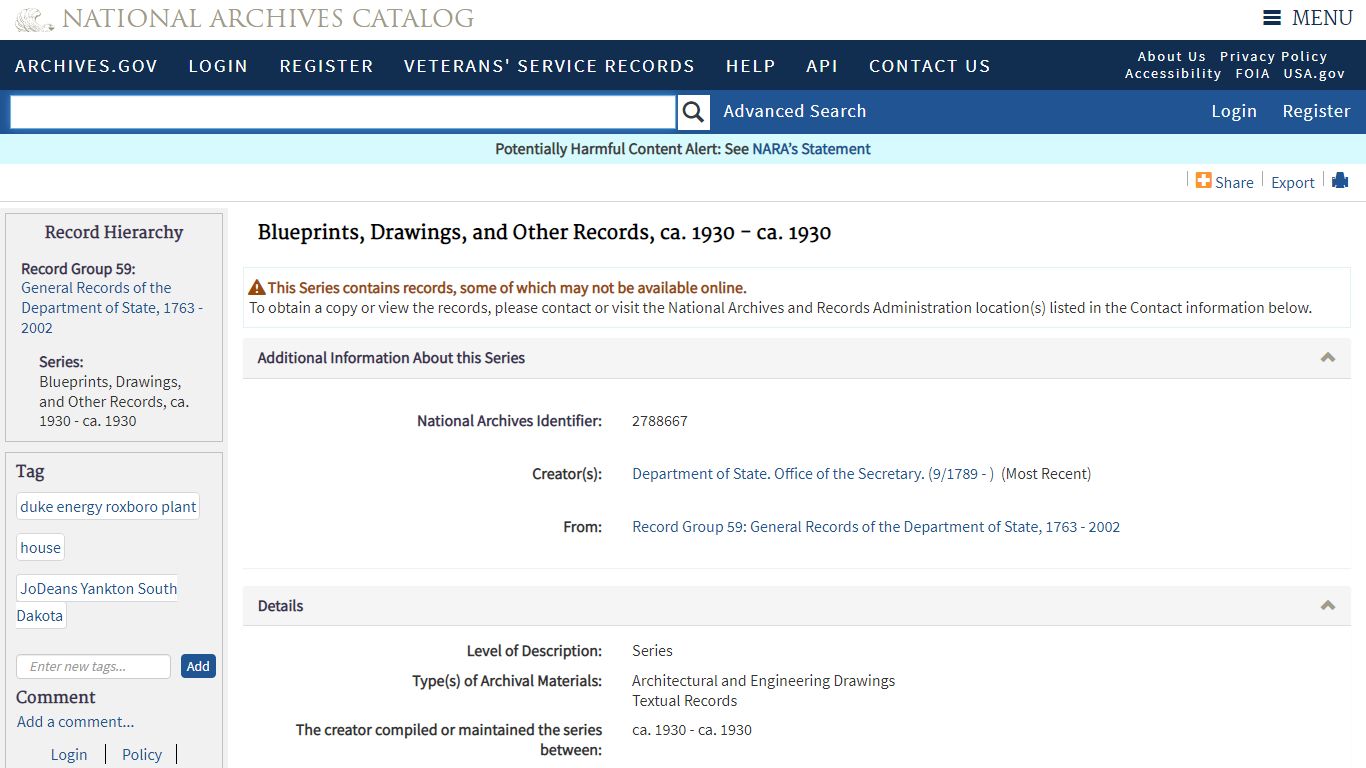The width and height of the screenshot is (1366, 768).
Task: Open Privacy Policy link in header
Action: click(1274, 57)
